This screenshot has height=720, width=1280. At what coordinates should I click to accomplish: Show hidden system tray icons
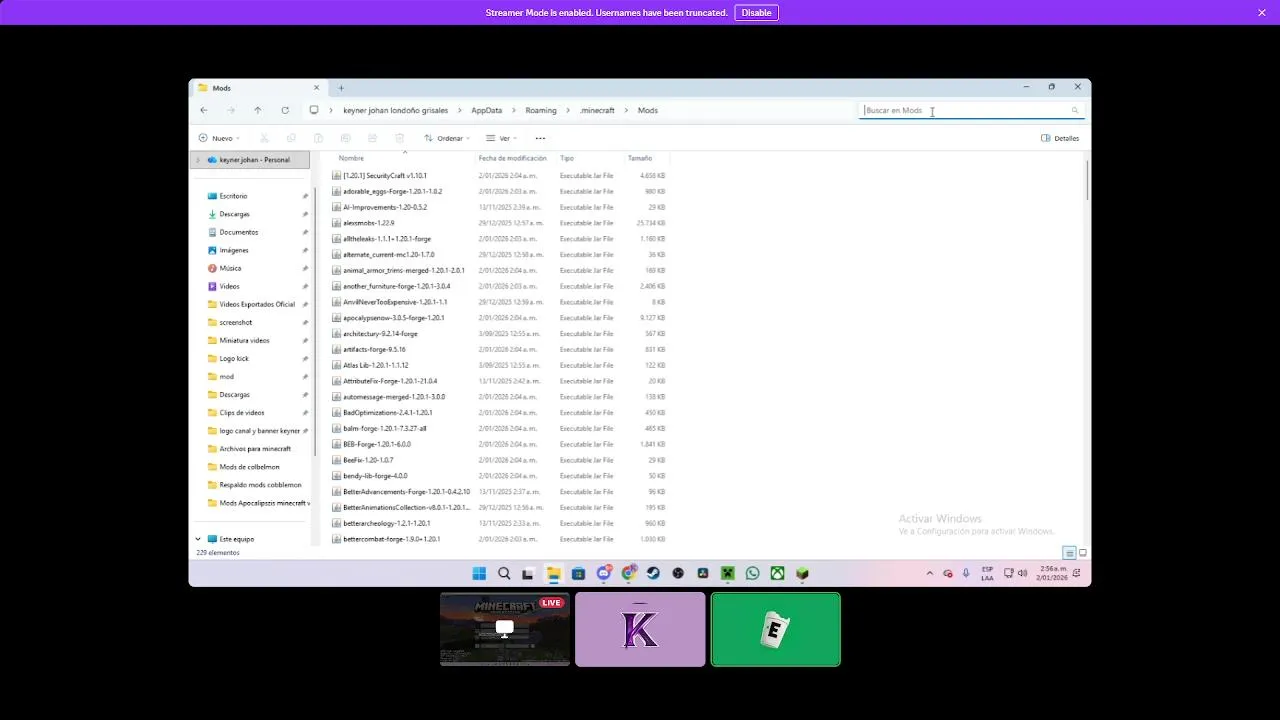click(930, 573)
